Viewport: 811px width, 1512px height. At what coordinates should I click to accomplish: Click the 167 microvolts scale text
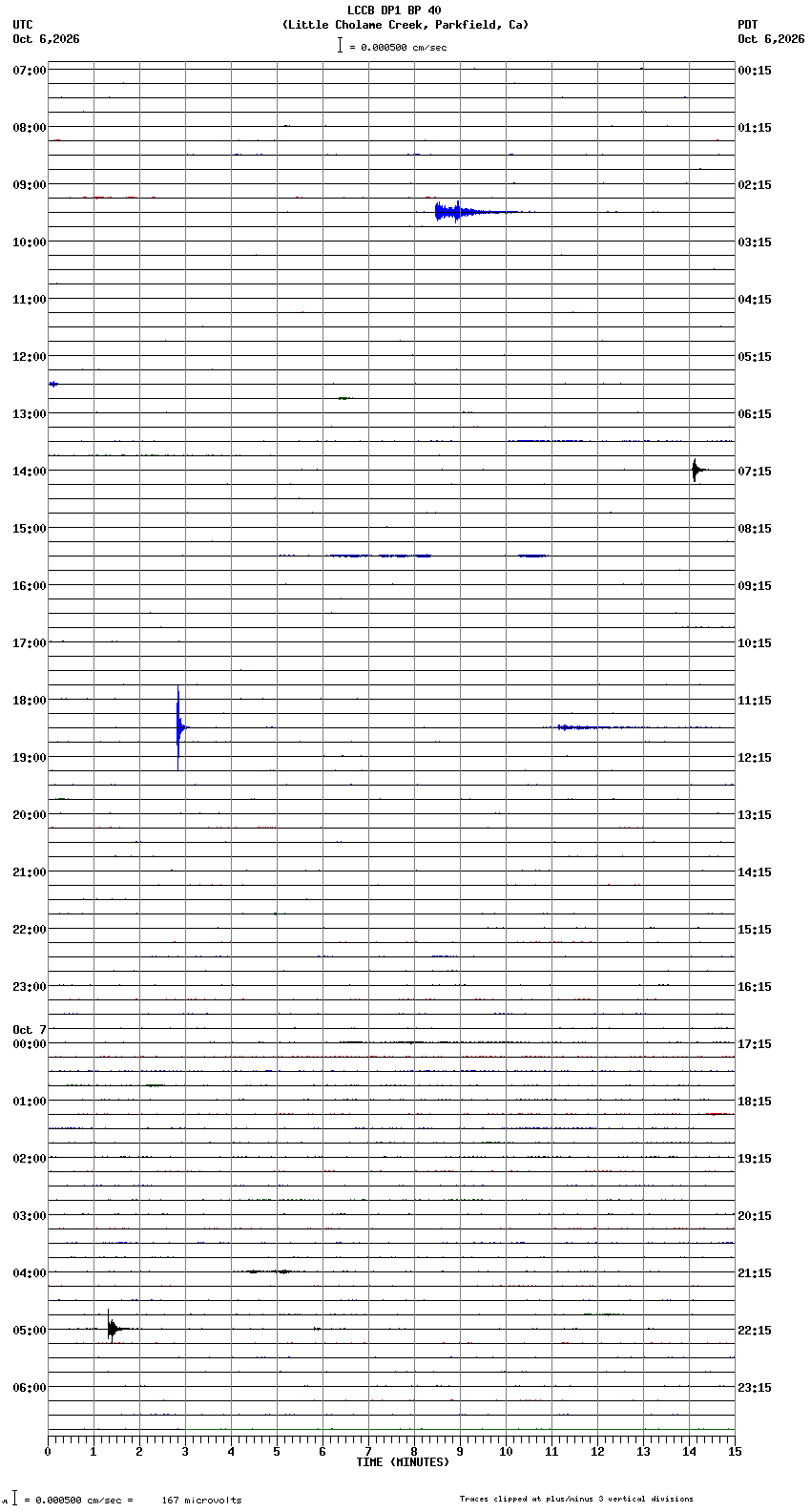pyautogui.click(x=201, y=1501)
